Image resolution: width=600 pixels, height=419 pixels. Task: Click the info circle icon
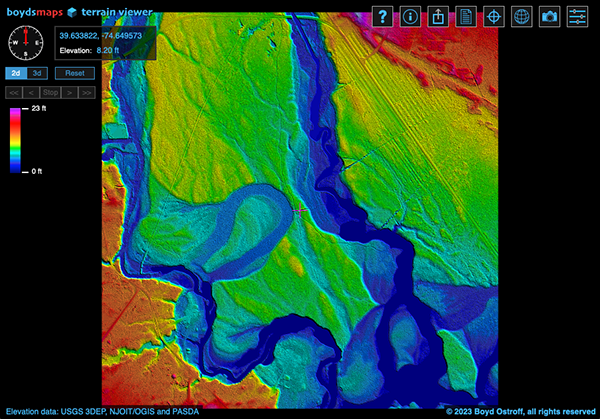tap(411, 16)
